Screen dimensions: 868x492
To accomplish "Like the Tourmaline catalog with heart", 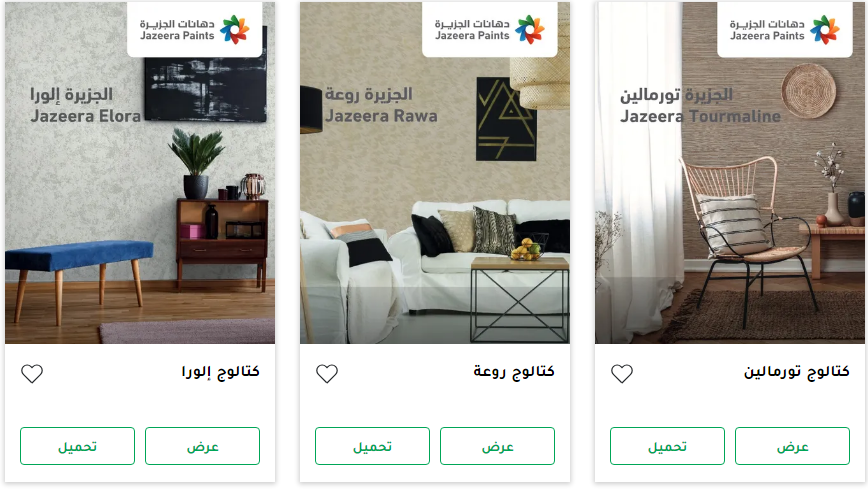I will click(622, 374).
